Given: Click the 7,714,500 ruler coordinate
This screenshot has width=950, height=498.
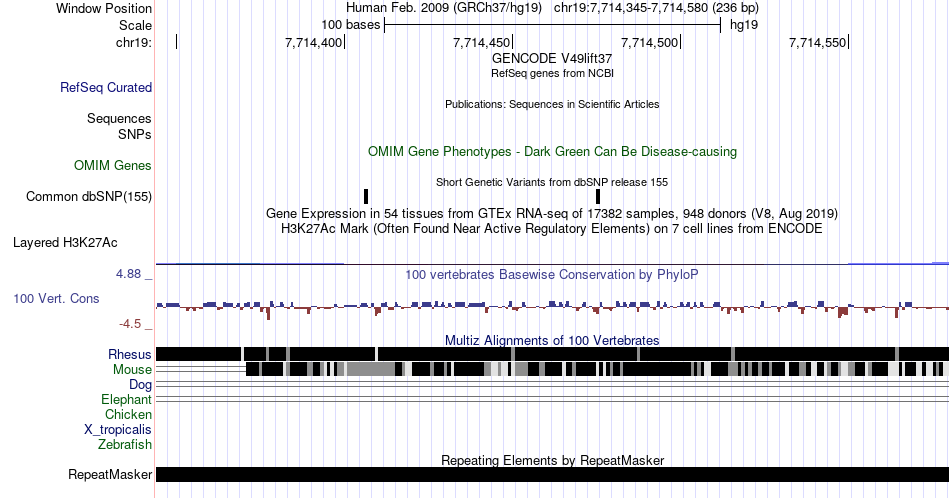Looking at the screenshot, I should coord(649,42).
